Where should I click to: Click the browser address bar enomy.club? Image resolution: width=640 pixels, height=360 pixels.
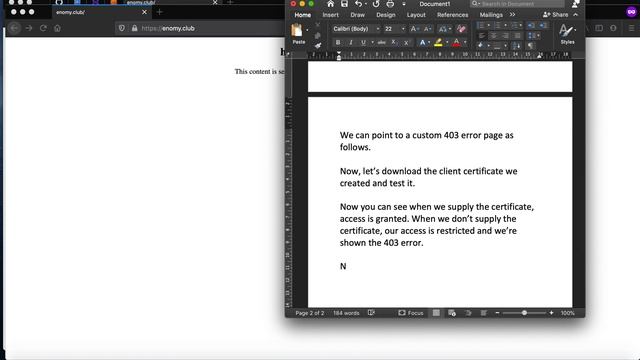[x=200, y=28]
